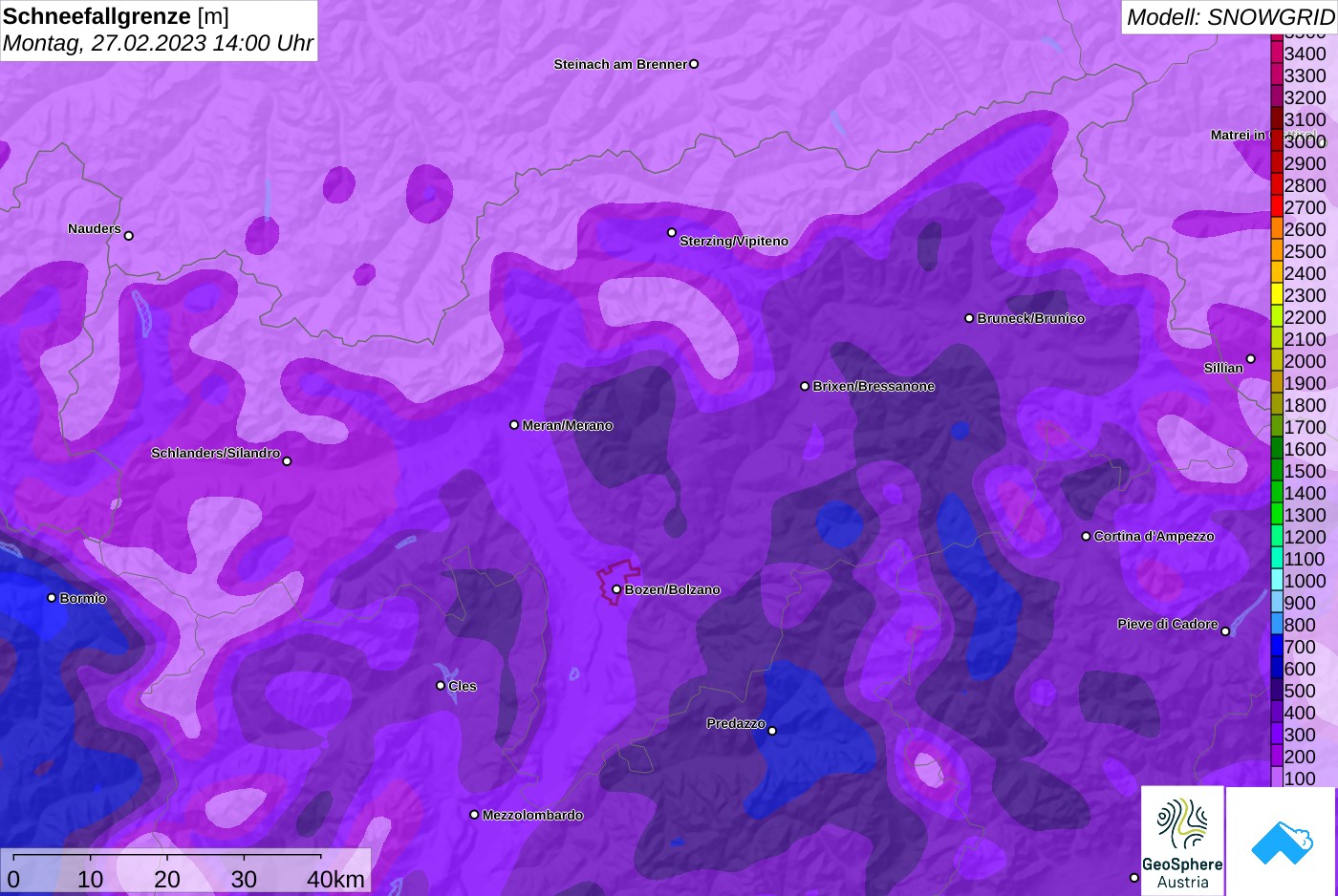The width and height of the screenshot is (1338, 896).
Task: Select the Brixen/Bressanone map dot
Action: [x=805, y=386]
